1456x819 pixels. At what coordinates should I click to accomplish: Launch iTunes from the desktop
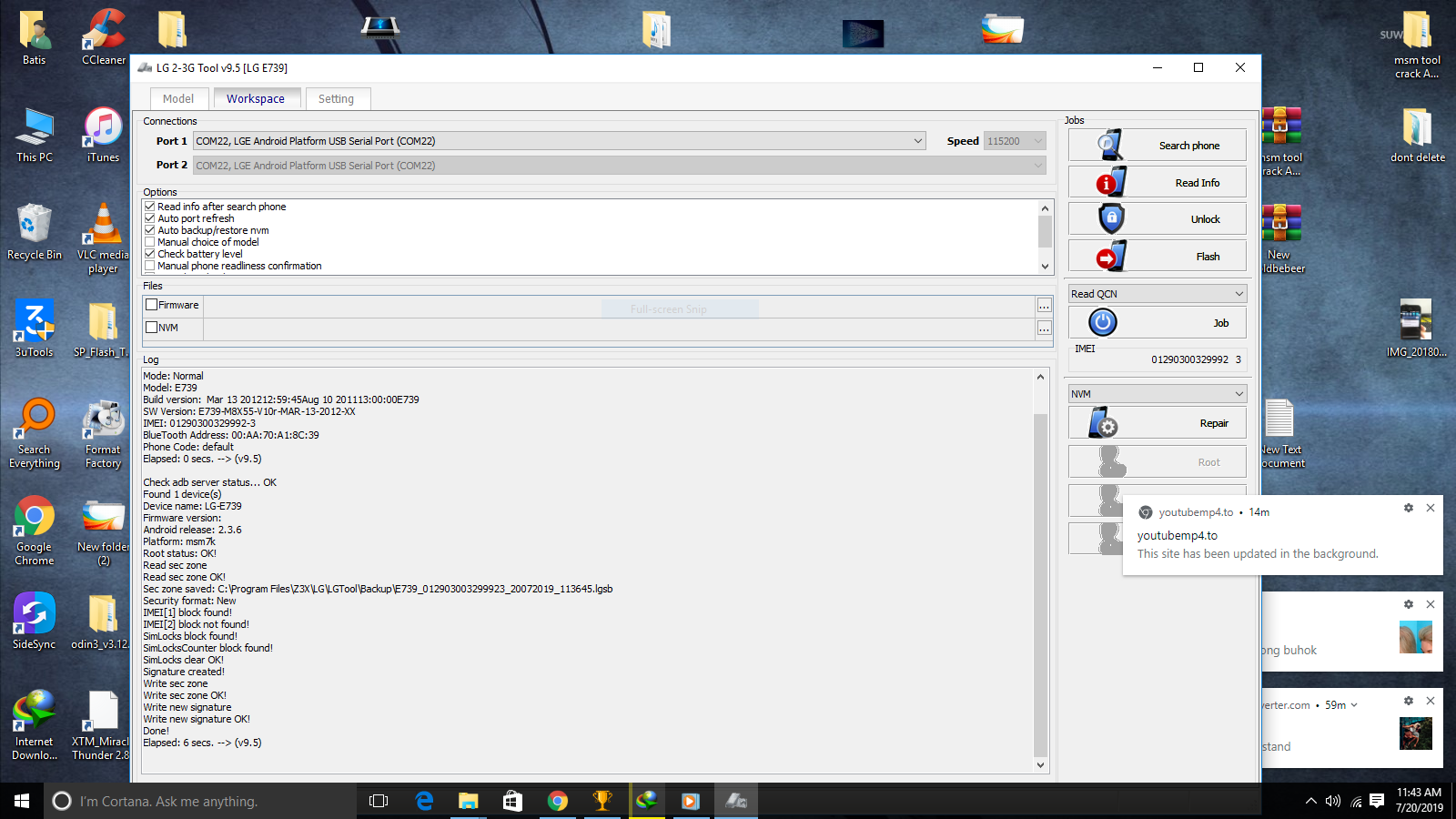[104, 135]
